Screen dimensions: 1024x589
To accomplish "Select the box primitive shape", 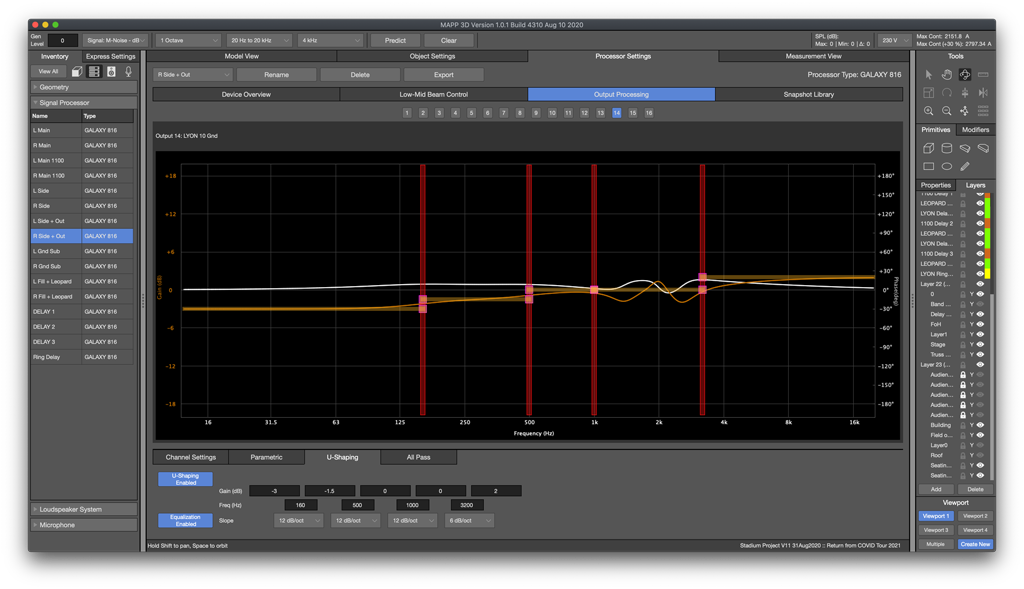I will 929,148.
